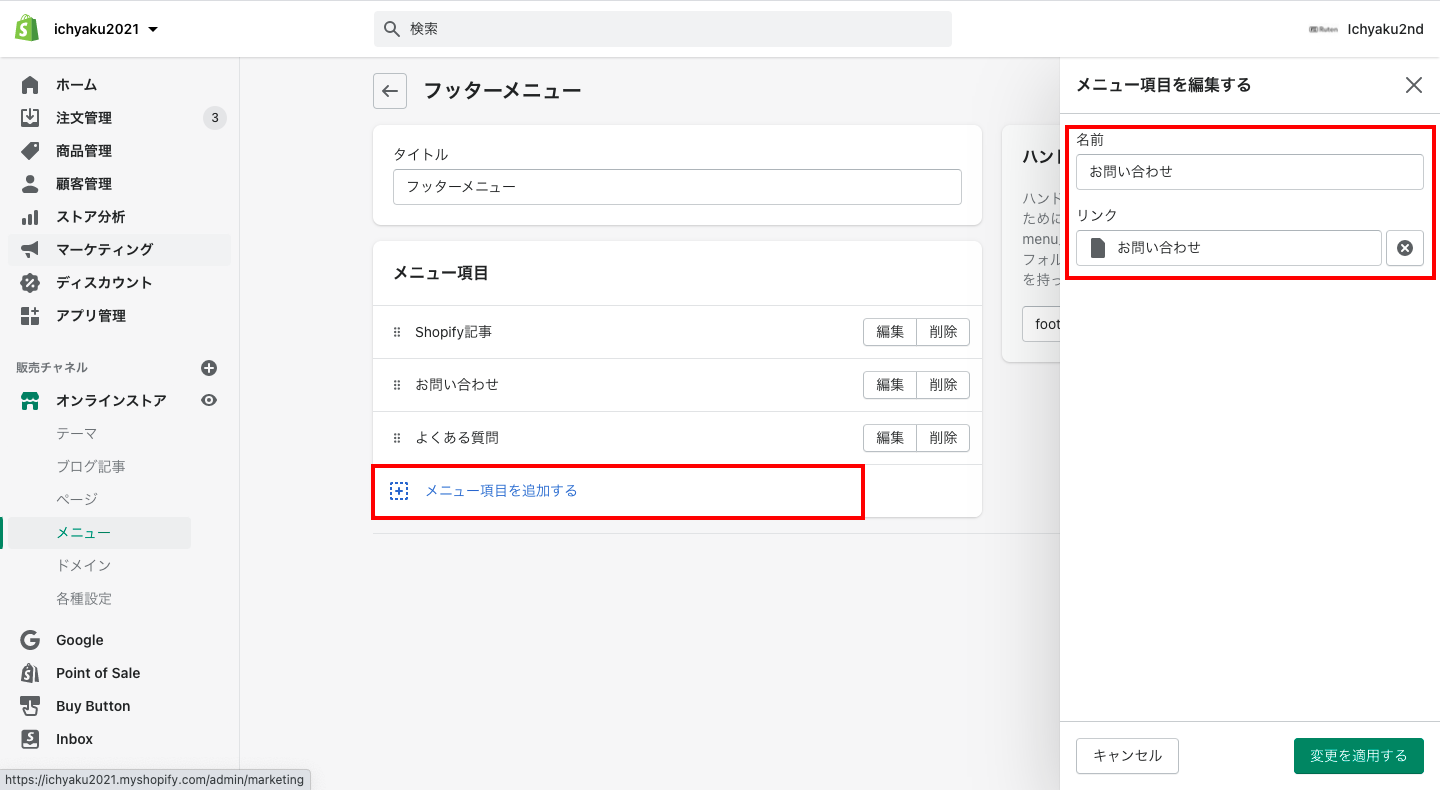This screenshot has width=1440, height=790.
Task: Grab the drag handle of Shopify記事
Action: pos(397,332)
